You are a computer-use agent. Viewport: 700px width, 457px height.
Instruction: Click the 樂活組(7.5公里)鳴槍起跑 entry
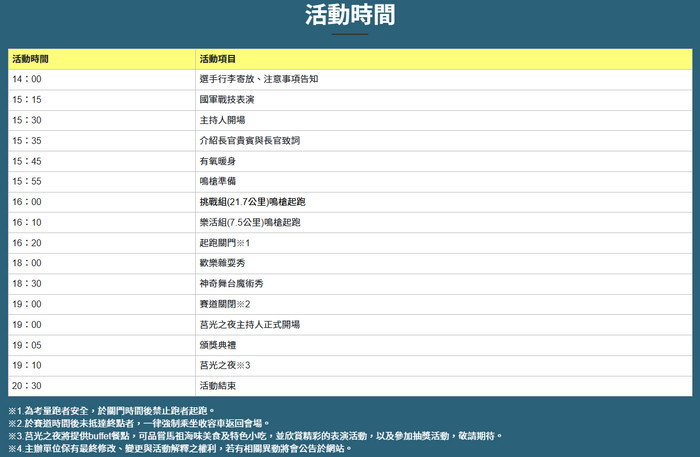point(250,222)
